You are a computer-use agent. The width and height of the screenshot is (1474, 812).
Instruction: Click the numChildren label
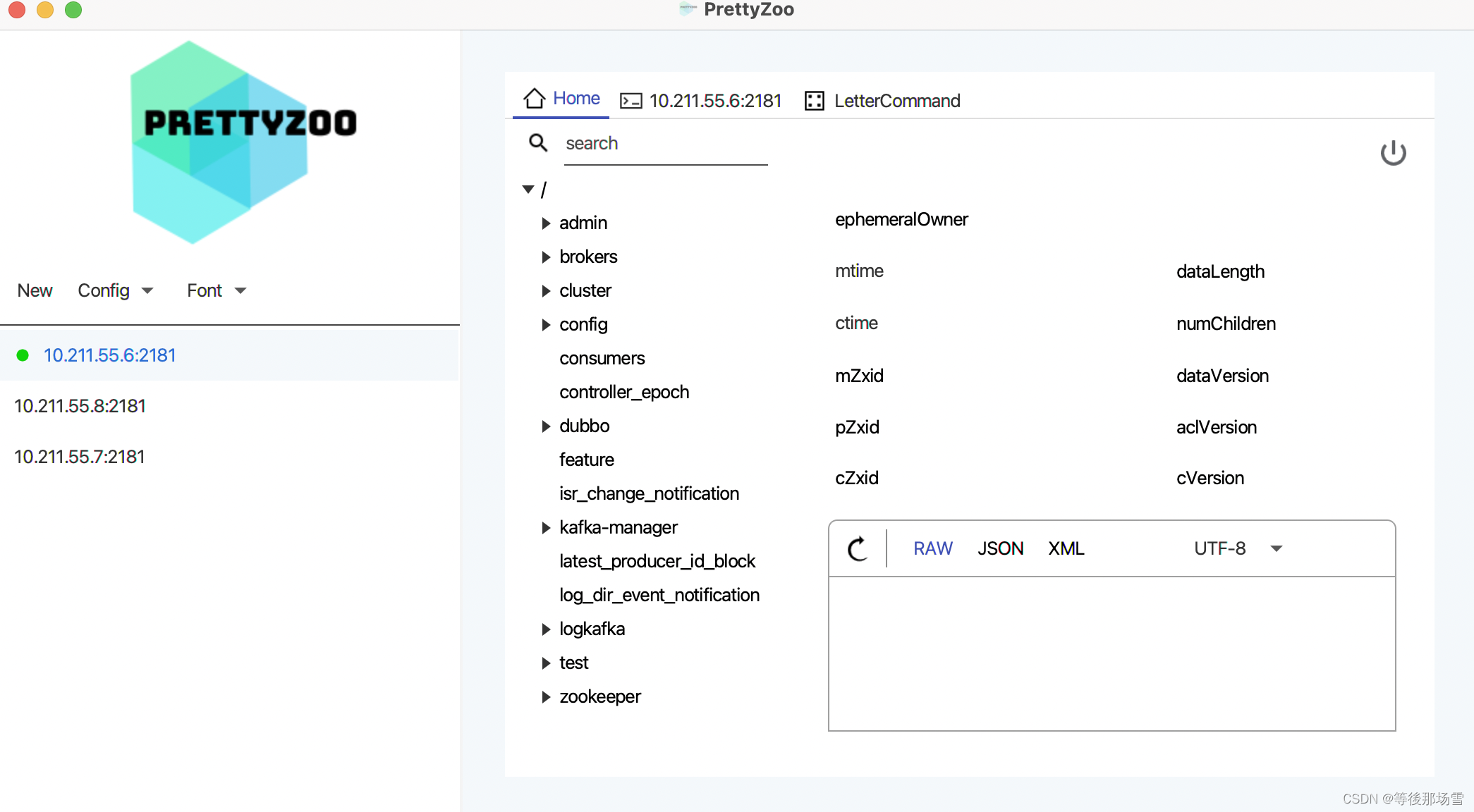click(x=1226, y=324)
